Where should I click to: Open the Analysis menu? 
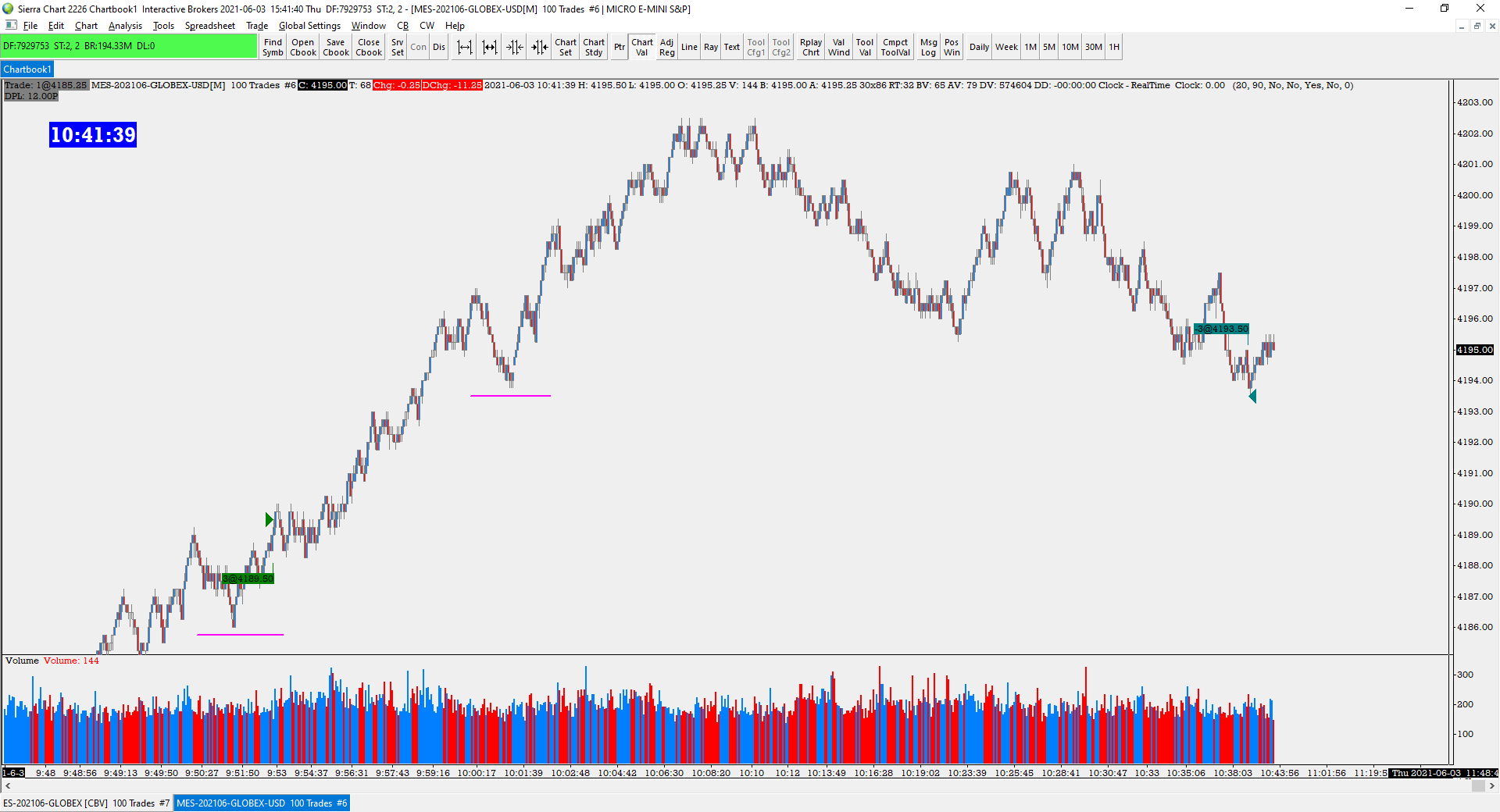click(125, 26)
